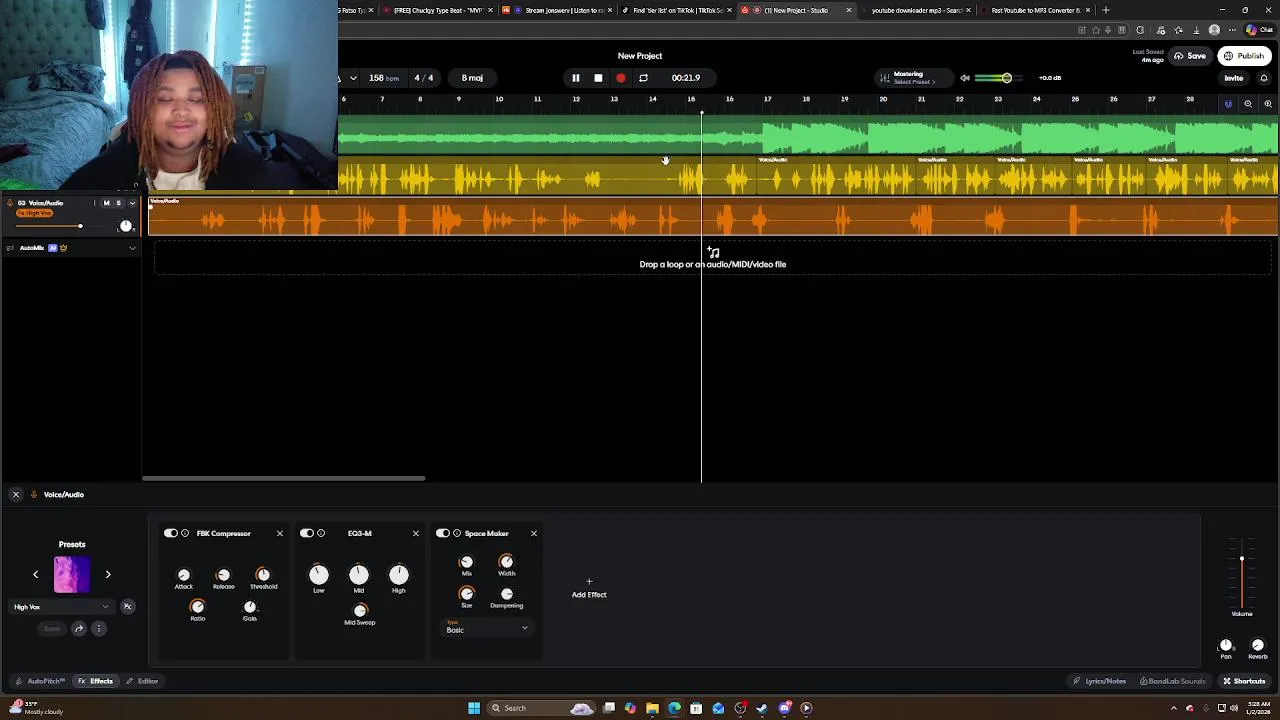
Task: Click the Fx button beside High Vox
Action: (127, 607)
